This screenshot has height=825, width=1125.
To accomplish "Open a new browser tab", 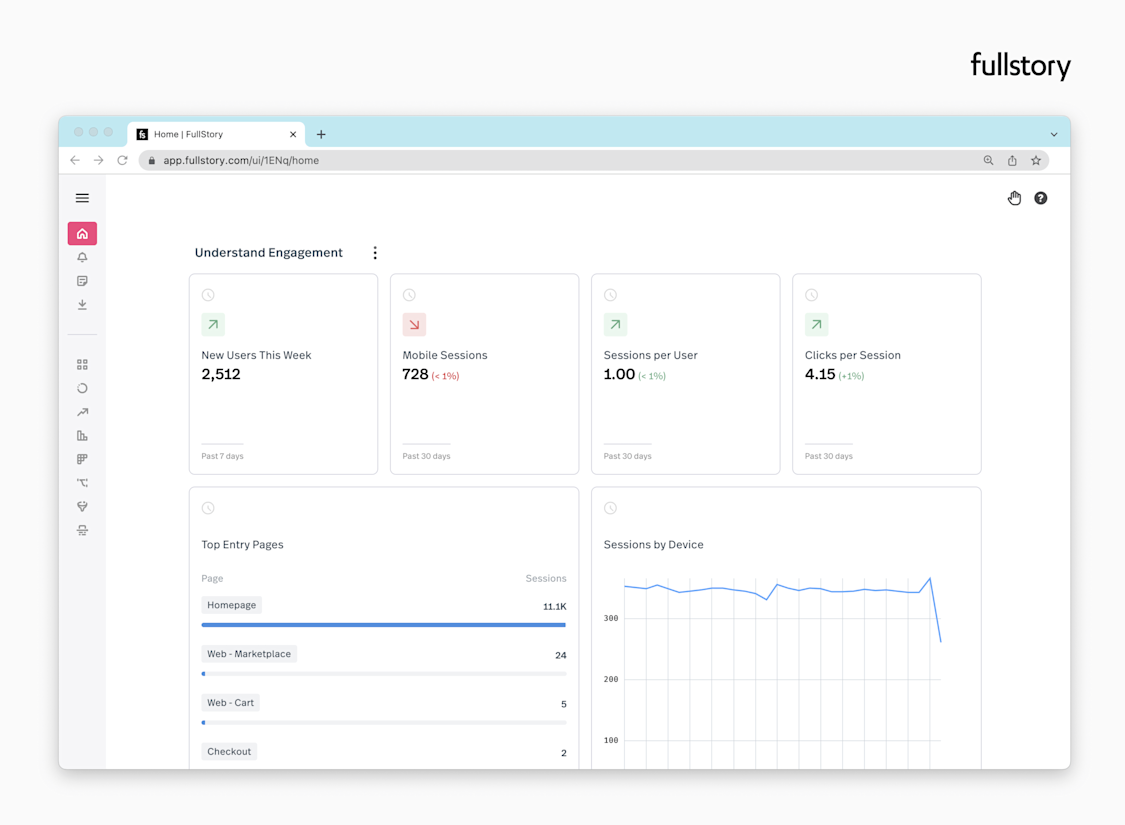I will point(321,133).
